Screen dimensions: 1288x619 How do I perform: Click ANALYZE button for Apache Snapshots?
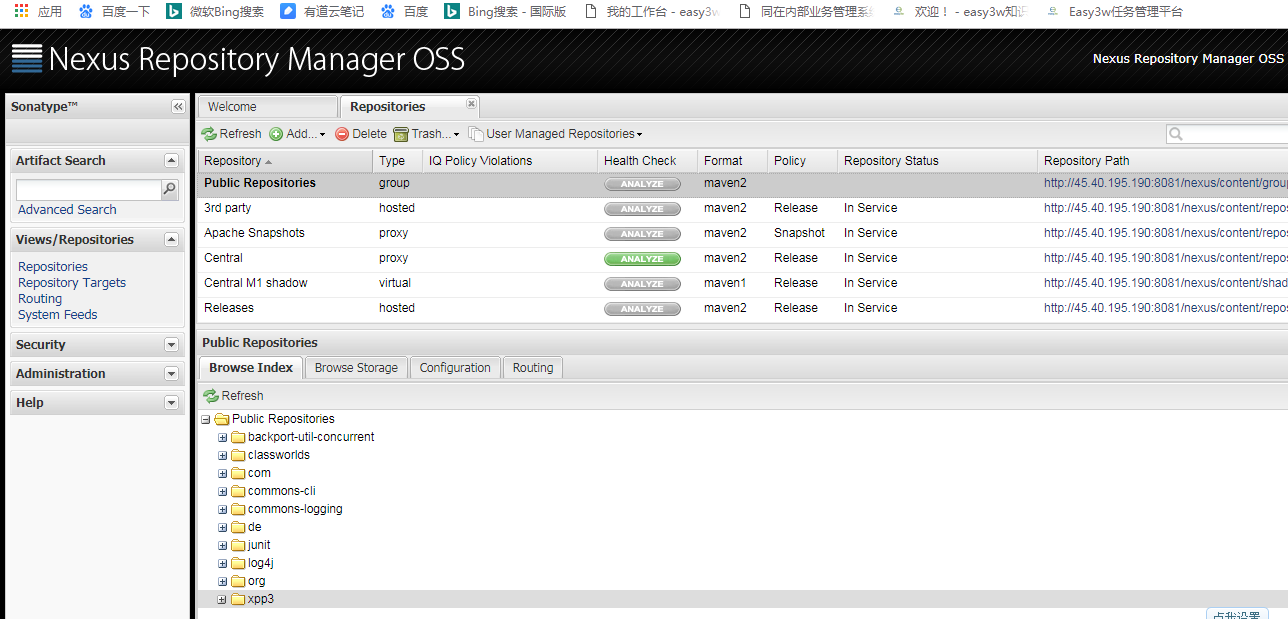coord(642,234)
